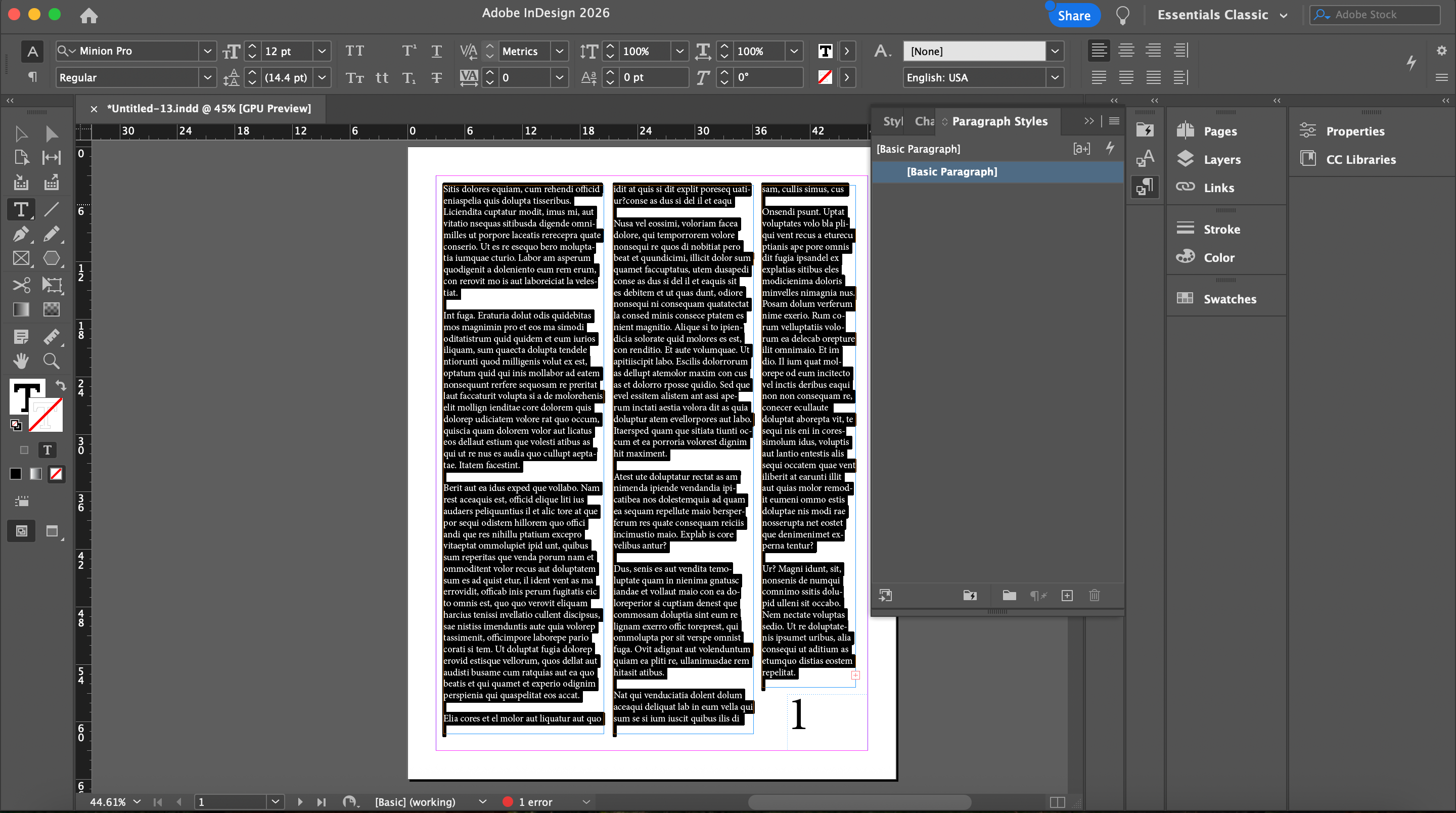Screen dimensions: 1456x813
Task: Open the Minion Pro font family dropdown
Action: [x=207, y=51]
